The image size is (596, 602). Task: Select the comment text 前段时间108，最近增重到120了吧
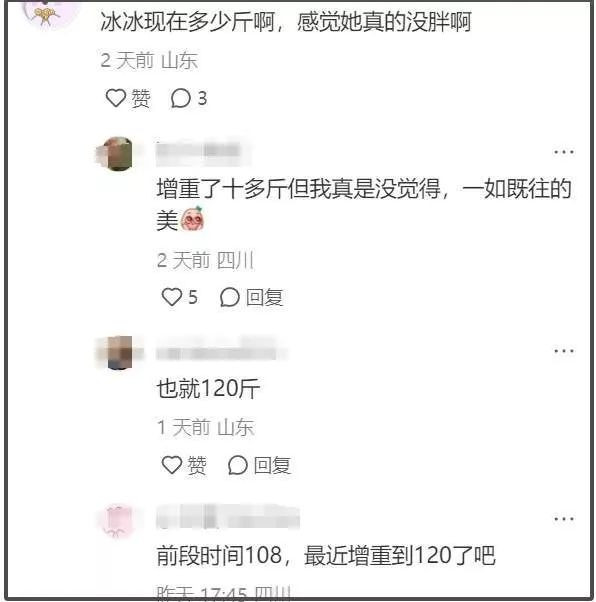326,556
